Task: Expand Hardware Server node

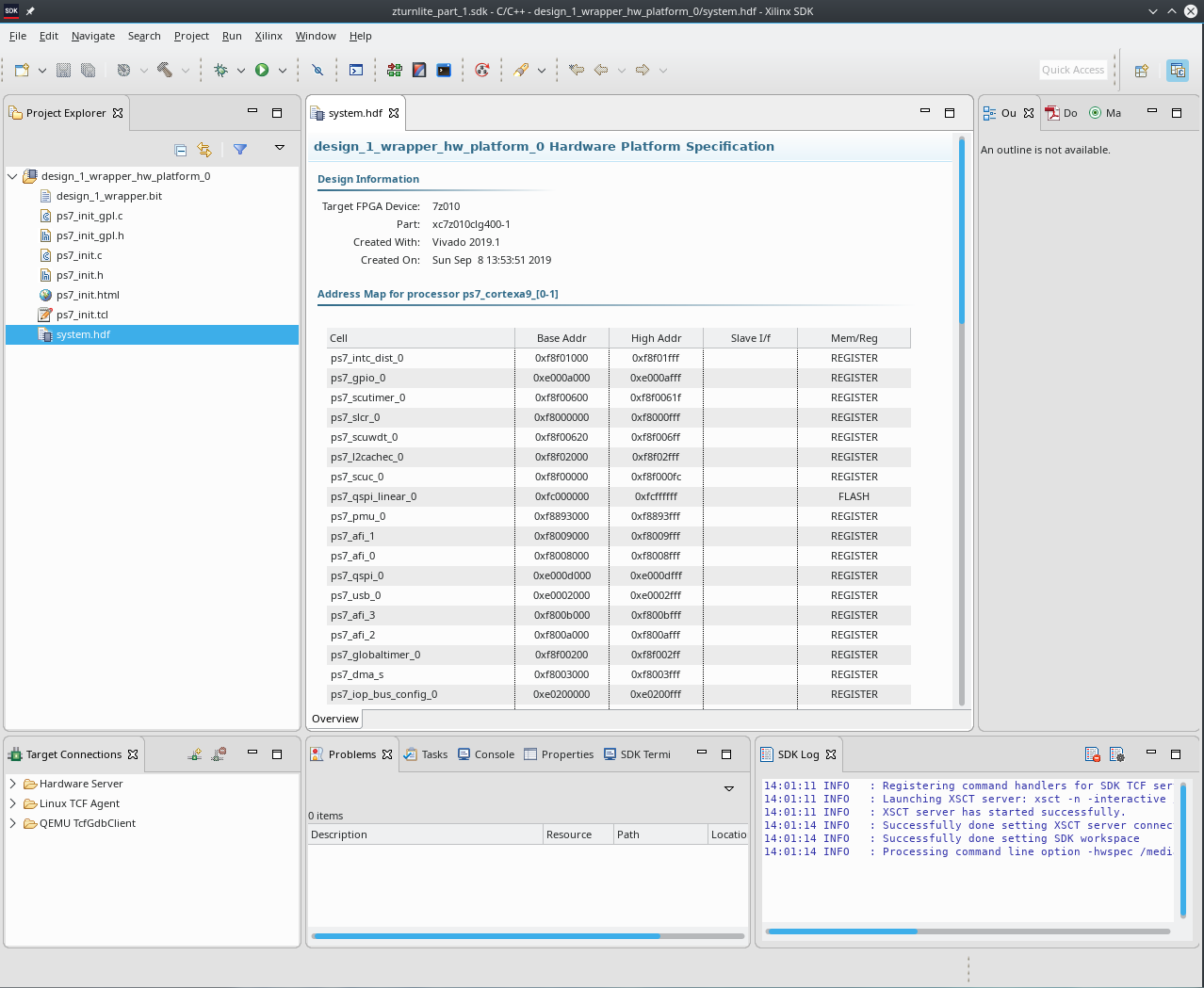Action: click(12, 784)
